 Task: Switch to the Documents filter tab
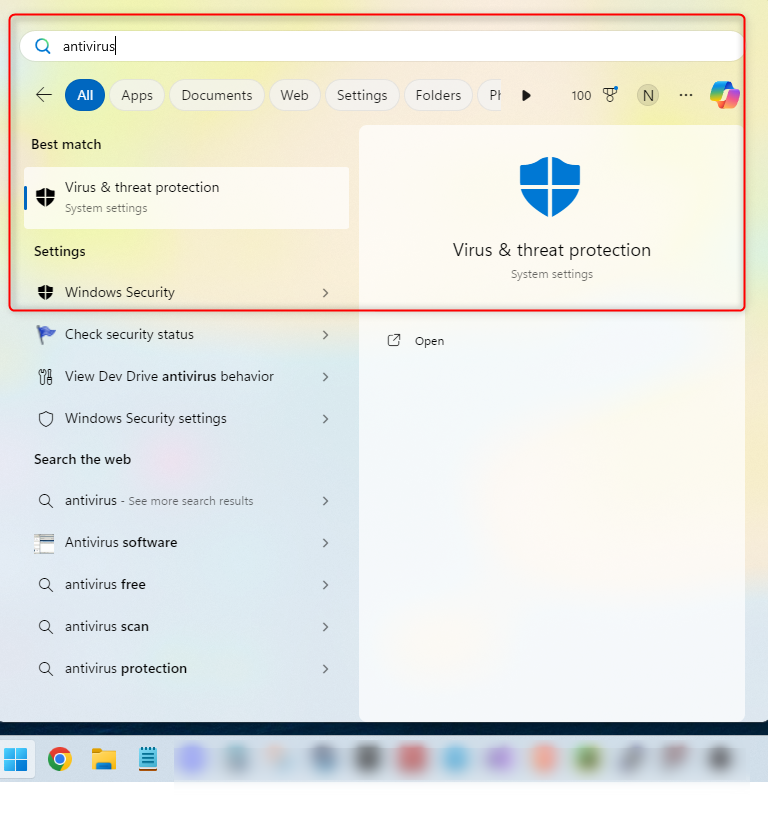(217, 95)
